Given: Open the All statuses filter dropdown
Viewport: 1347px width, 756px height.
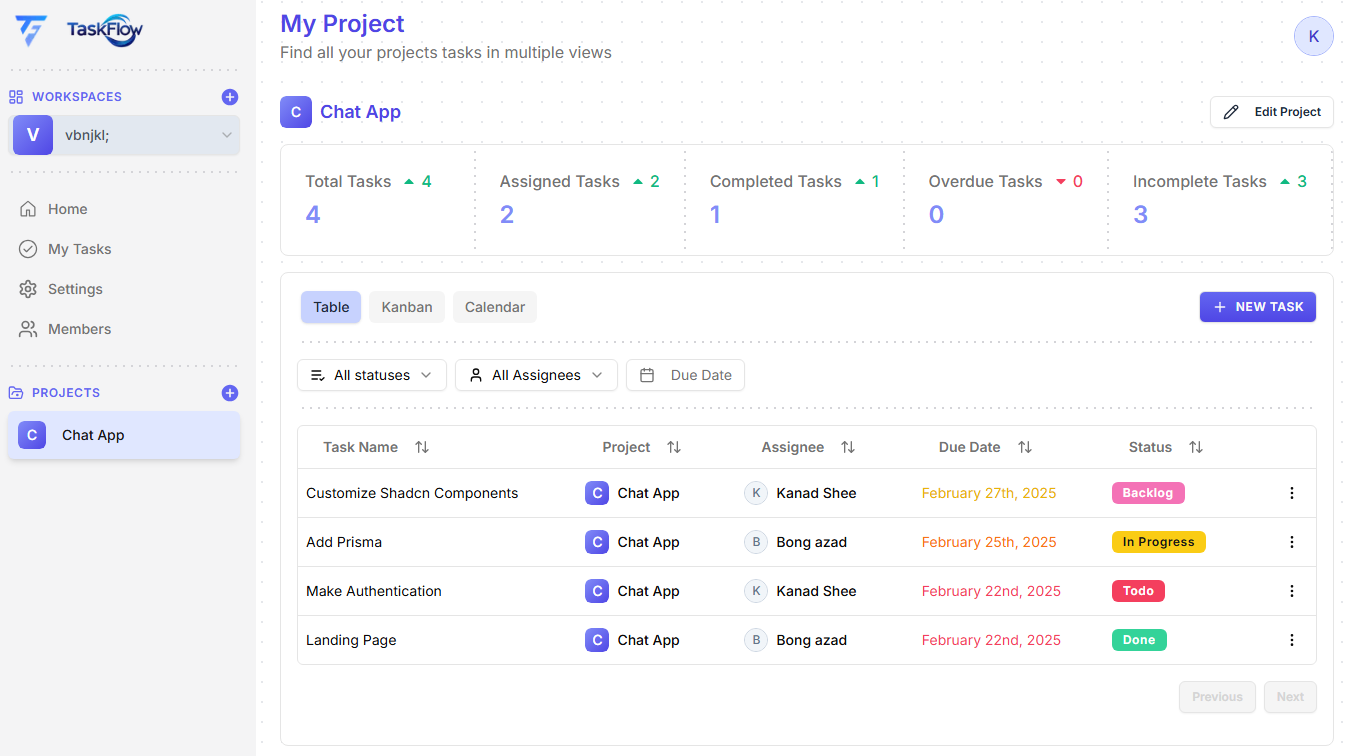Looking at the screenshot, I should pos(371,374).
